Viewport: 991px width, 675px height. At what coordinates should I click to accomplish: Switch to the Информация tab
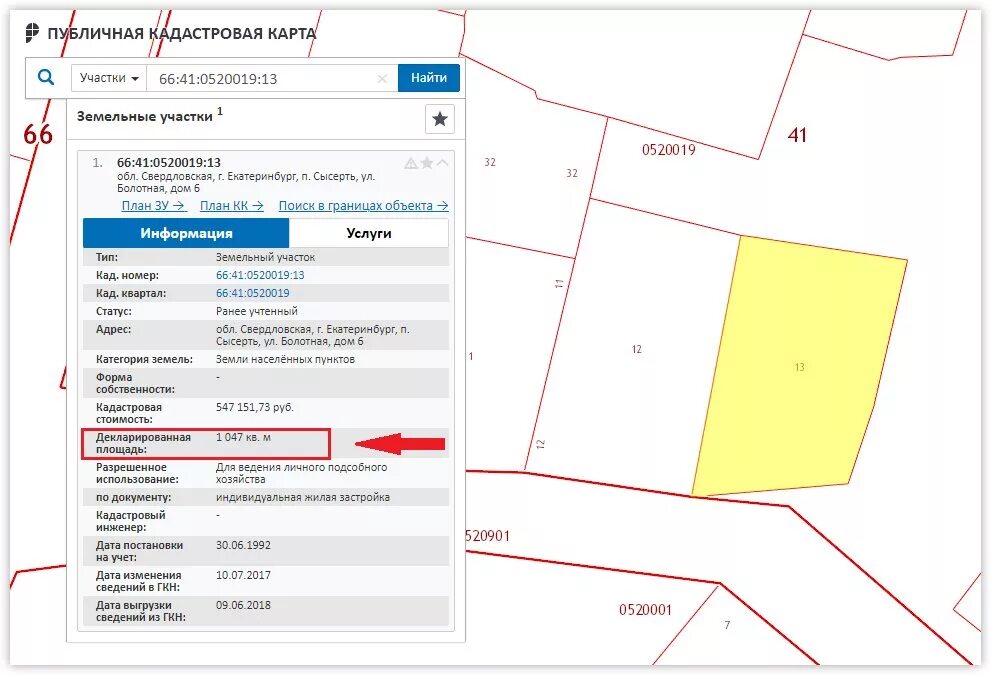(186, 233)
